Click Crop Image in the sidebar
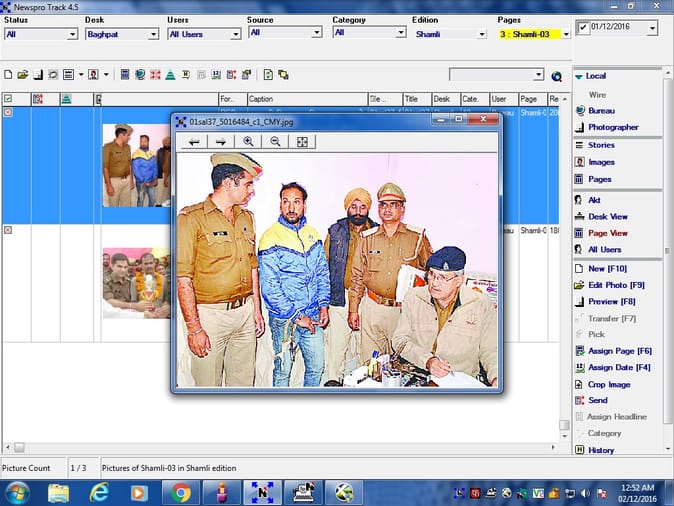The height and width of the screenshot is (506, 674). coord(609,384)
